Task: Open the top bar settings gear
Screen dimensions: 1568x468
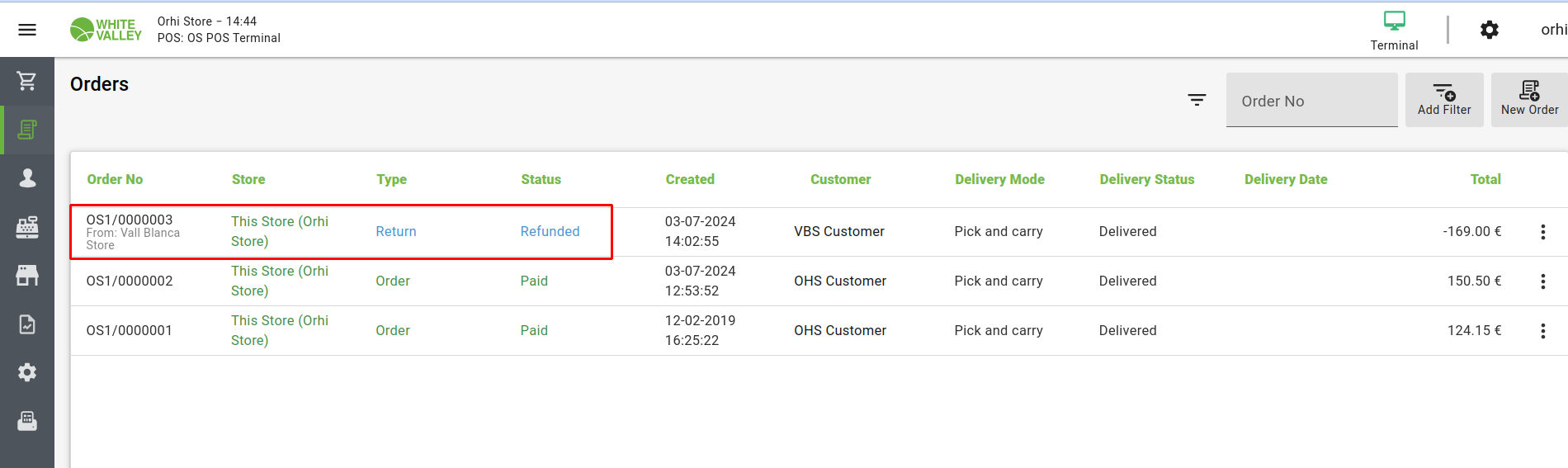Action: click(x=1489, y=31)
